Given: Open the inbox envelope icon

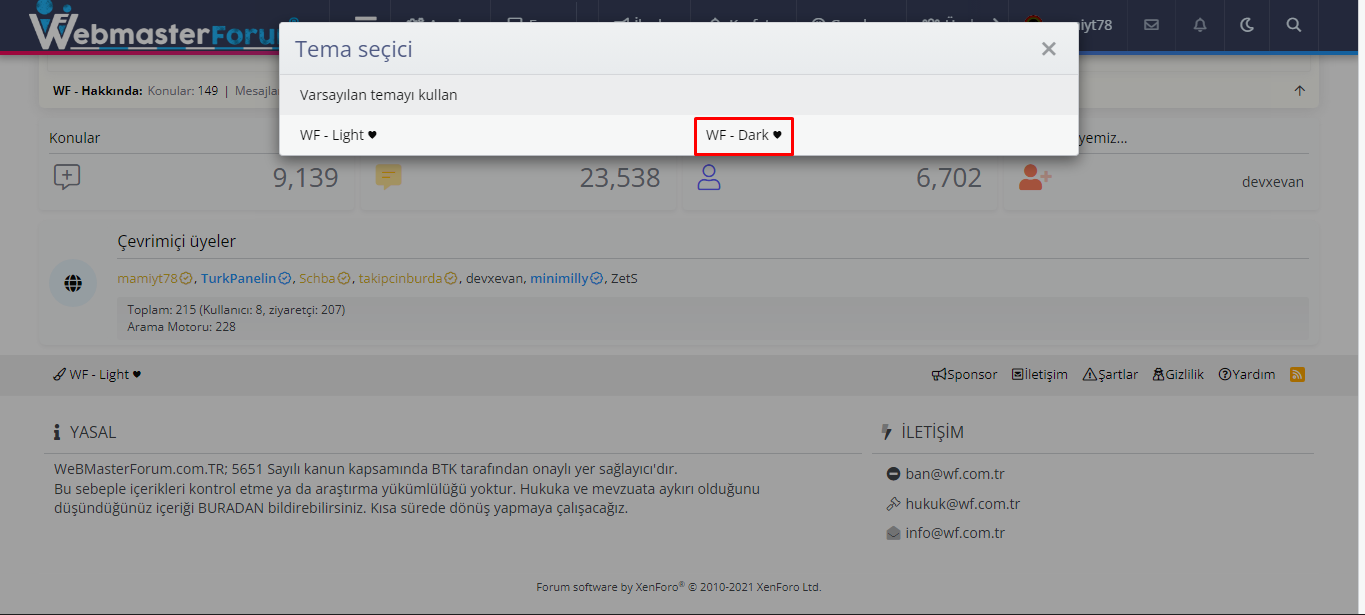Looking at the screenshot, I should coord(1152,25).
